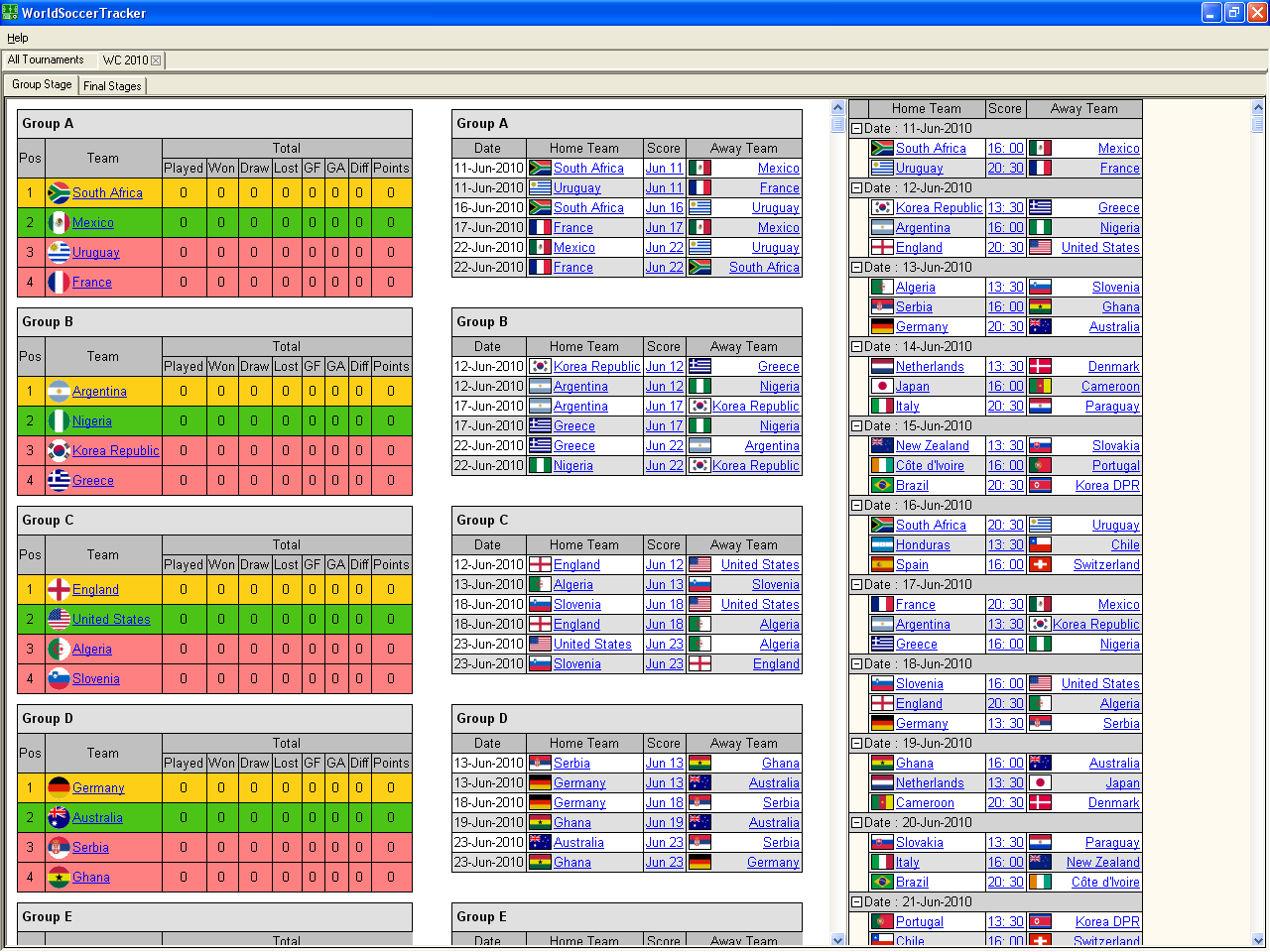The height and width of the screenshot is (952, 1270).
Task: Click Score column header in schedule pane
Action: coord(1005,109)
